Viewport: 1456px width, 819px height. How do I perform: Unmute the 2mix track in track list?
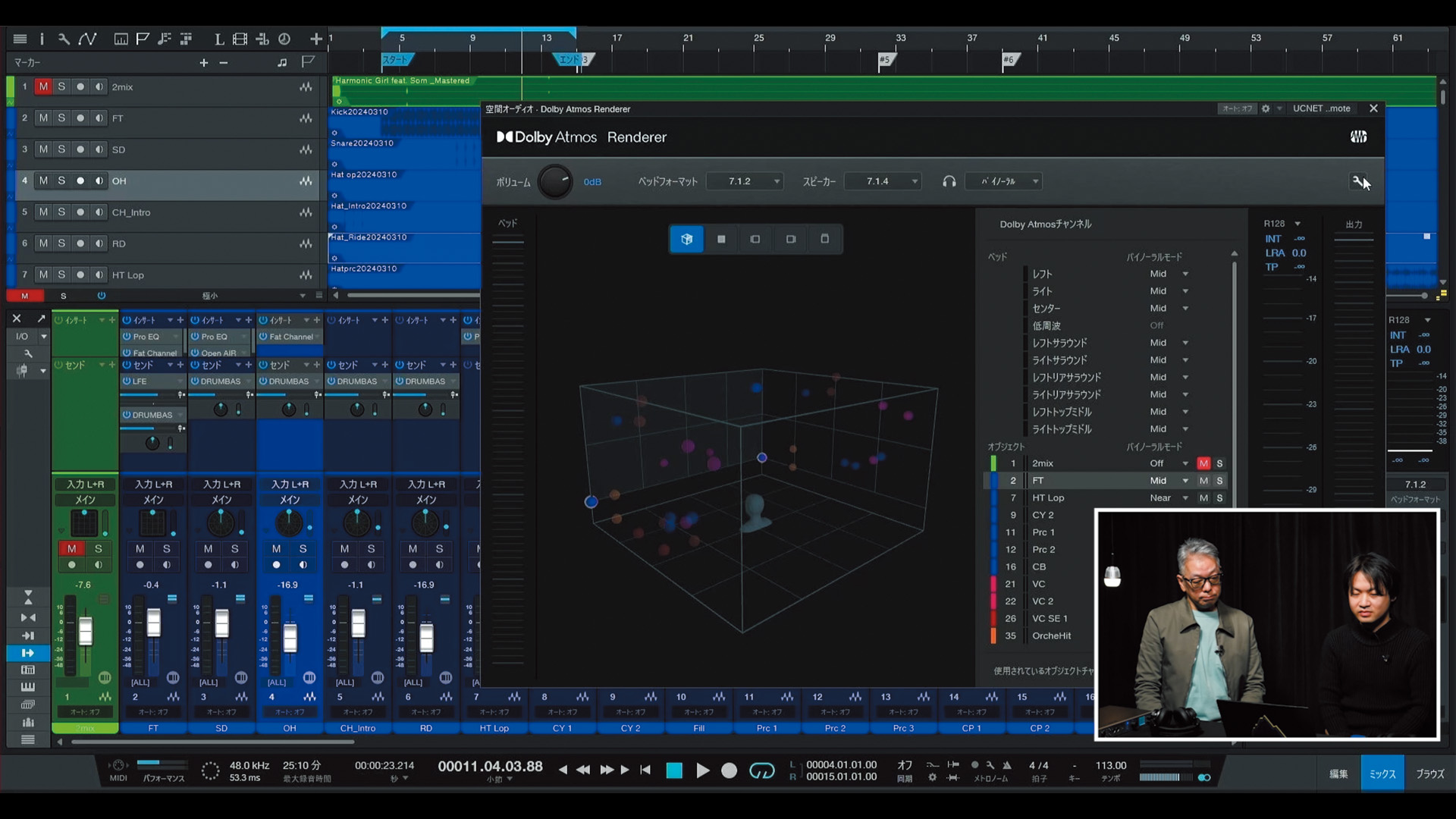pos(43,86)
